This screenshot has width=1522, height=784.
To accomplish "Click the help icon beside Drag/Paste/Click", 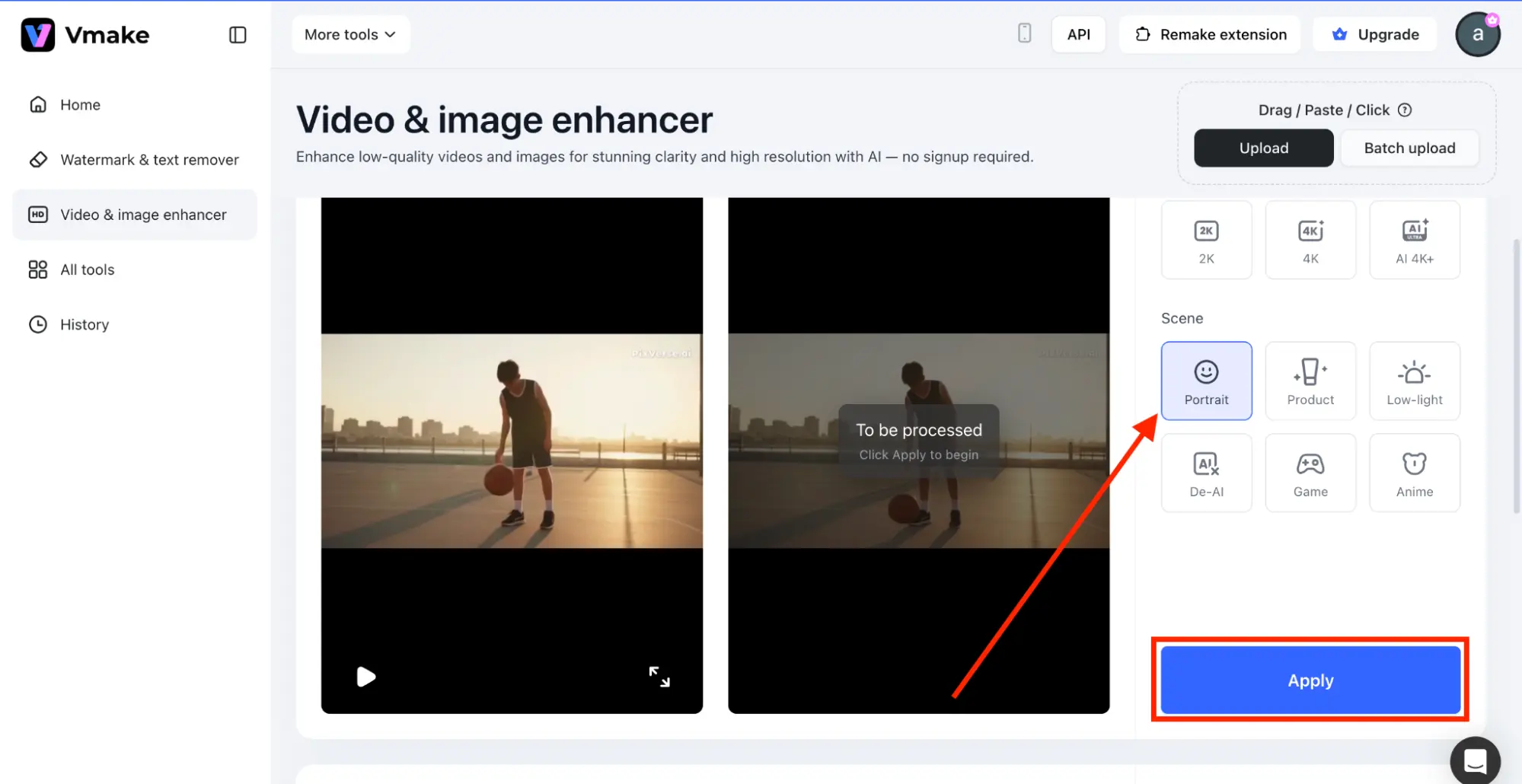I will (1405, 110).
